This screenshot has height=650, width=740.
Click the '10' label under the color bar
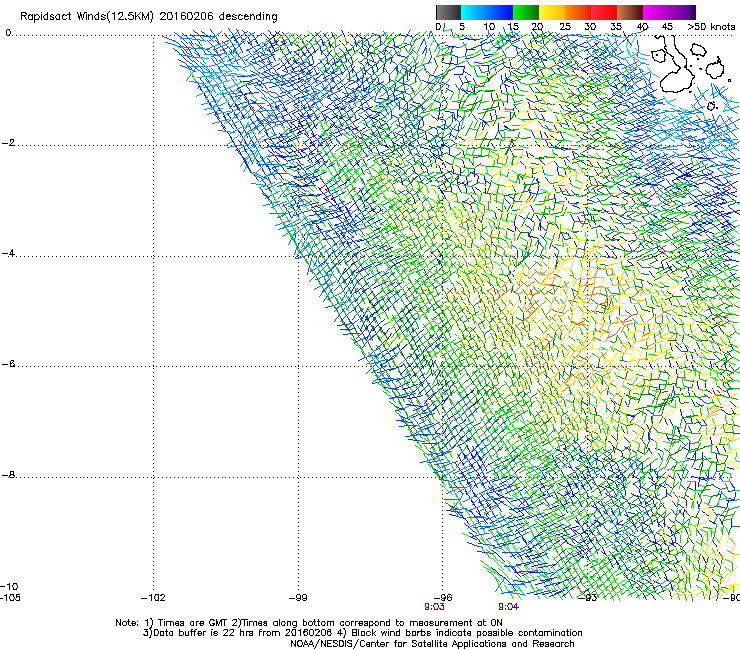pos(489,27)
